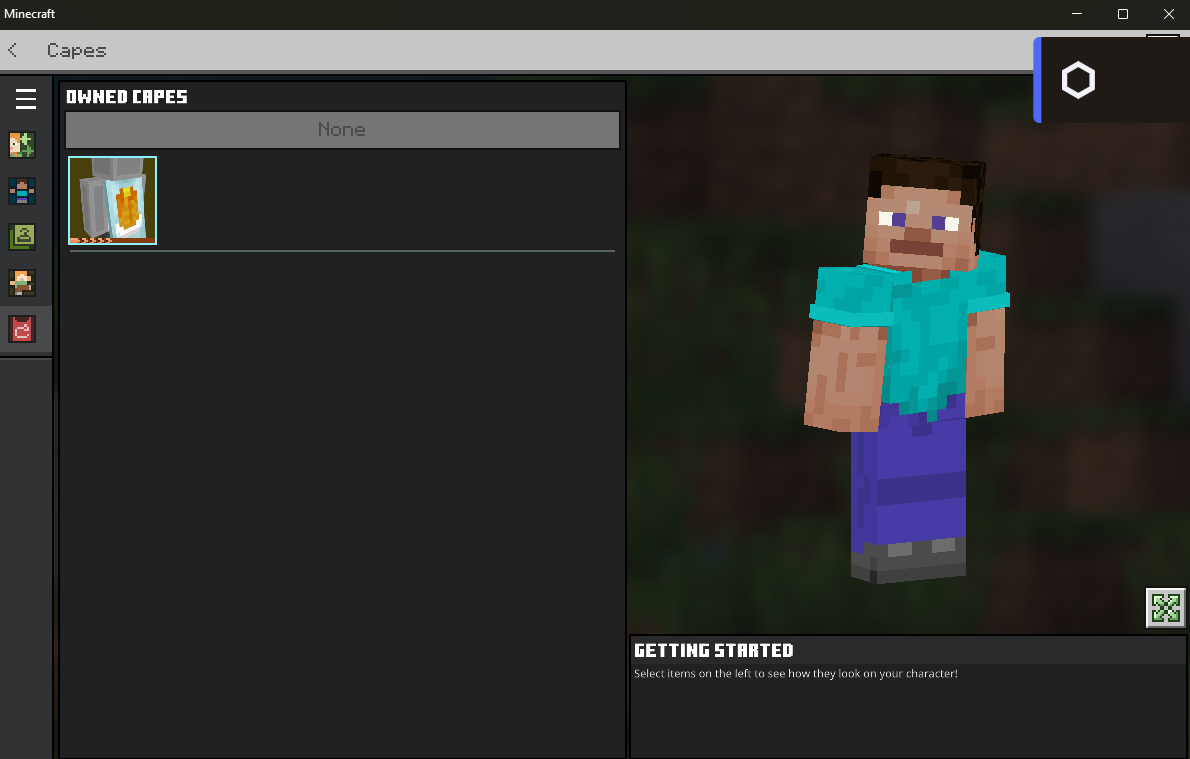Screen dimensions: 1190x759
Task: Minimize the Minecraft window
Action: click(x=1076, y=14)
